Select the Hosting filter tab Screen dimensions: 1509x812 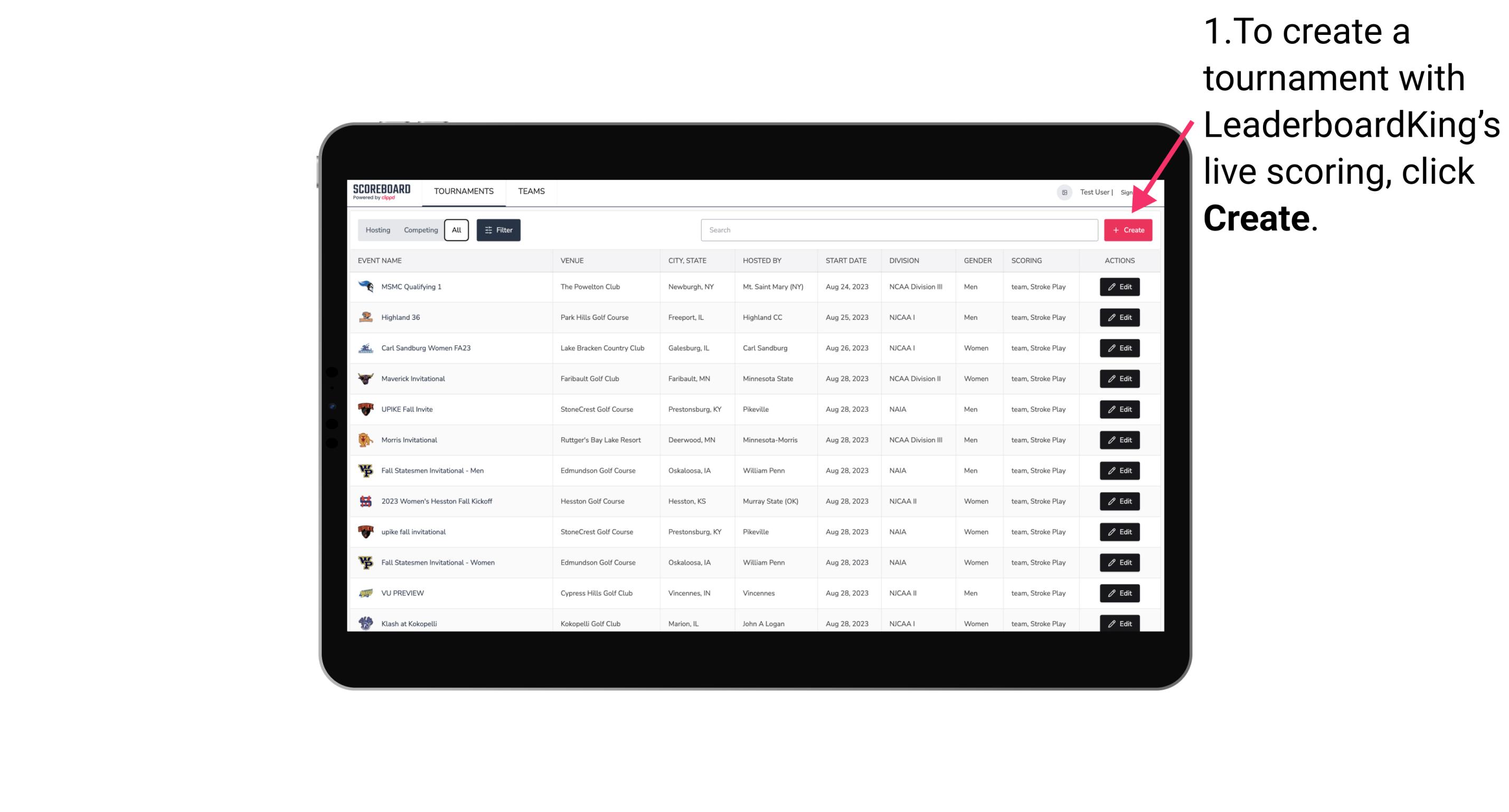pyautogui.click(x=378, y=230)
